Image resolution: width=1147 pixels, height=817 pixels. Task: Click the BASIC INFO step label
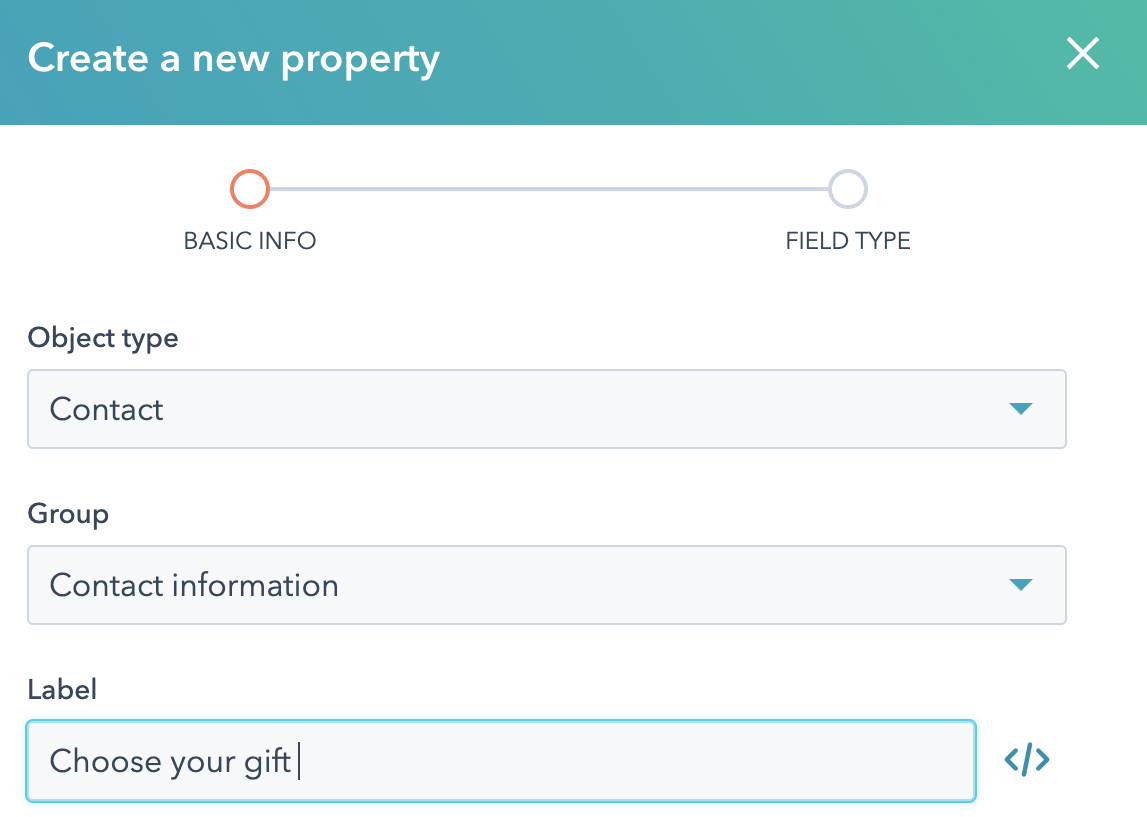tap(249, 241)
